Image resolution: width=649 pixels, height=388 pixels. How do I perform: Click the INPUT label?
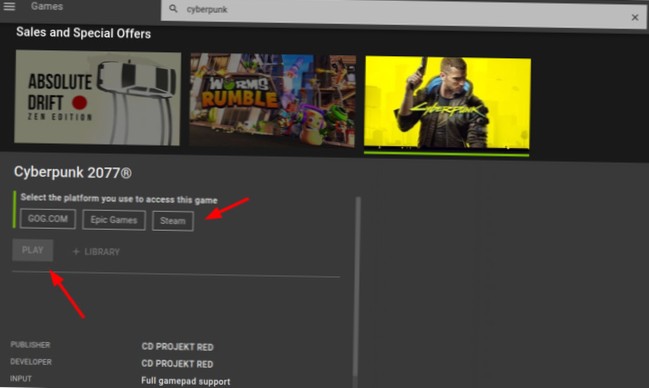21,378
